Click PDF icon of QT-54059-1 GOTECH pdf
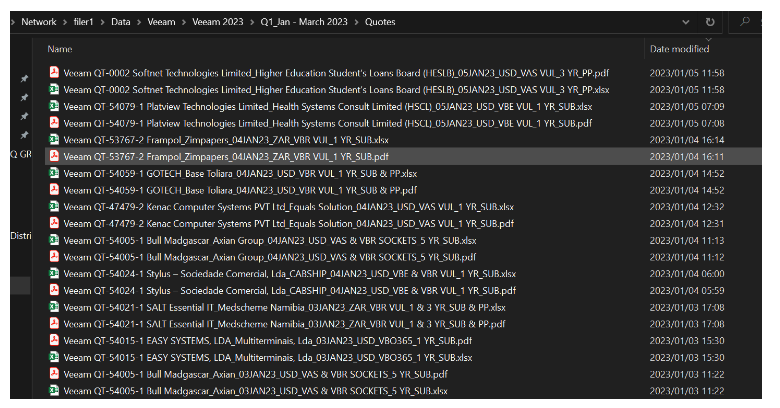Image resolution: width=780 pixels, height=408 pixels. coord(54,190)
